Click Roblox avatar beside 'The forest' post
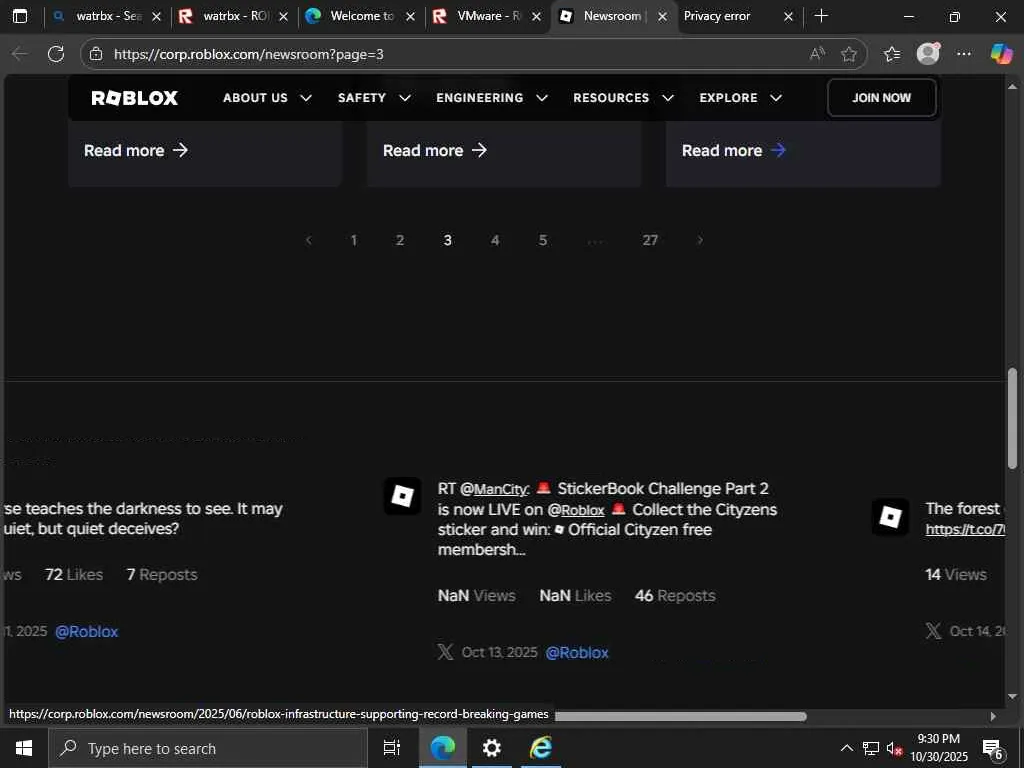Screen dimensions: 1024x768 pos(890,517)
